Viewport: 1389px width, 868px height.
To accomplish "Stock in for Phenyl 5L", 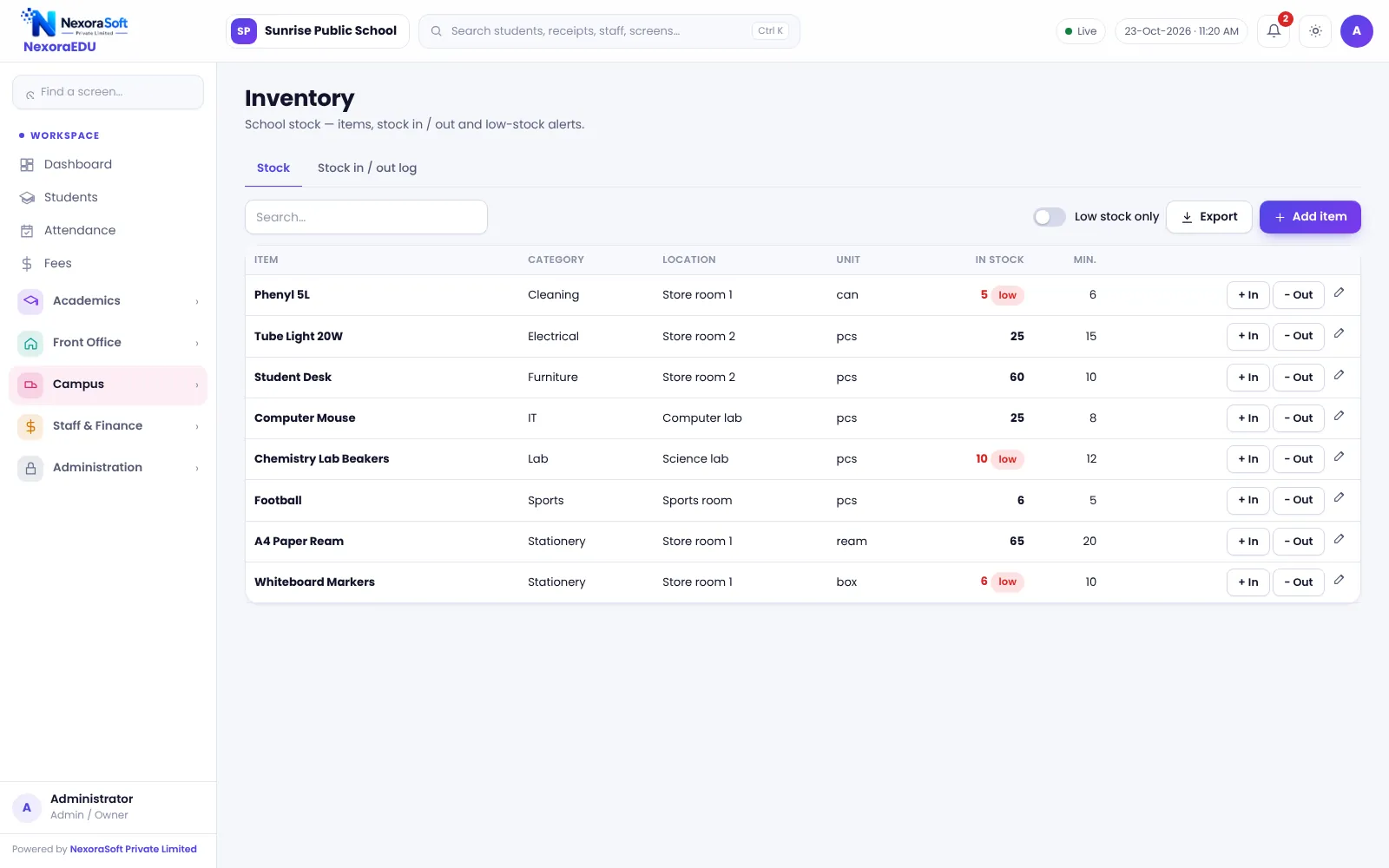I will pos(1248,295).
